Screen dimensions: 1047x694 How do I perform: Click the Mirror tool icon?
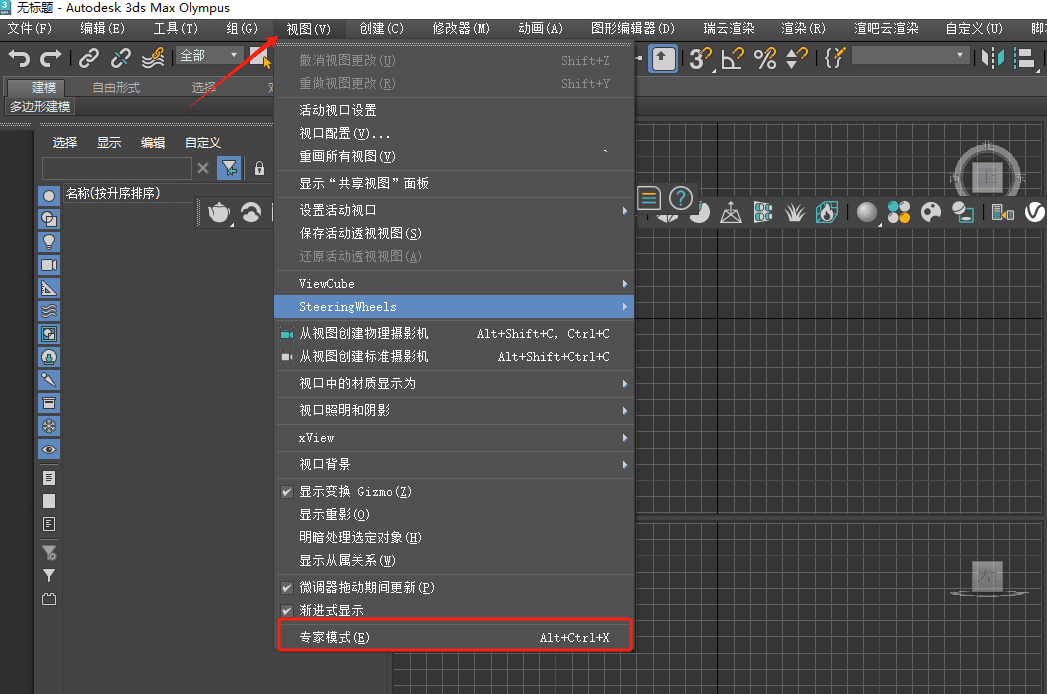coord(992,58)
